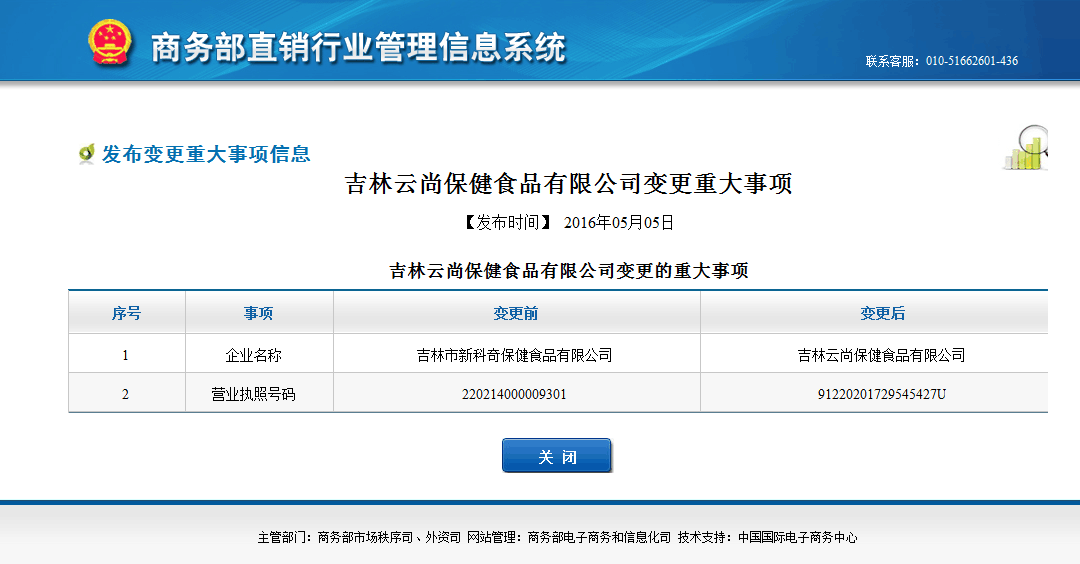This screenshot has width=1080, height=564.
Task: Click the 变更前 column header
Action: click(x=516, y=313)
